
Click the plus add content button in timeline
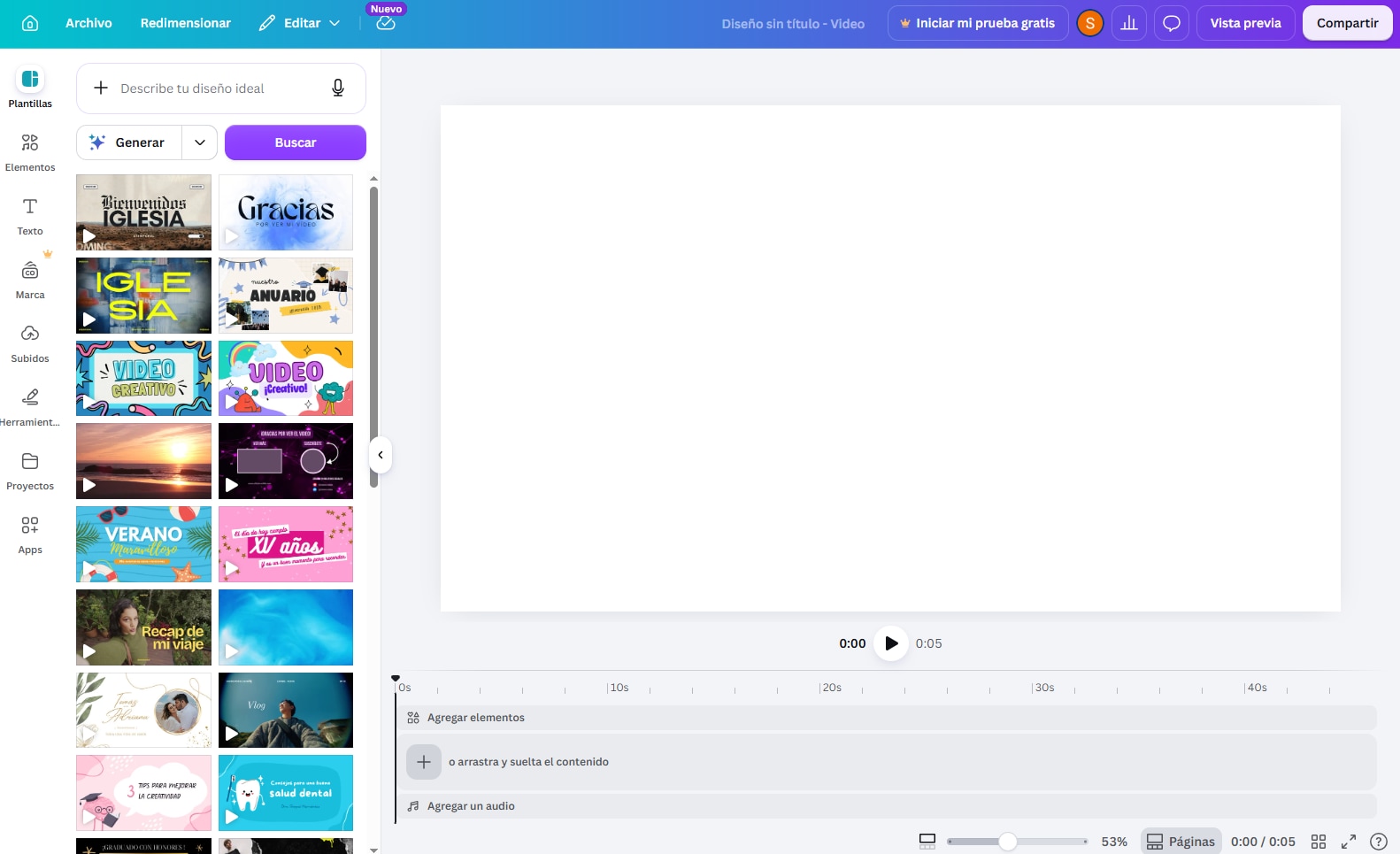pyautogui.click(x=424, y=762)
